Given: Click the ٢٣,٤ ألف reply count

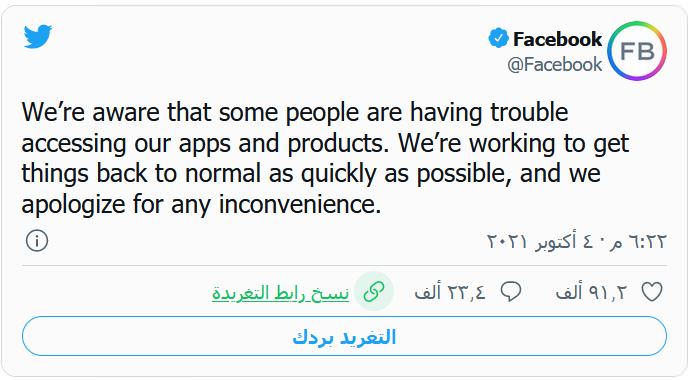Looking at the screenshot, I should [x=450, y=292].
